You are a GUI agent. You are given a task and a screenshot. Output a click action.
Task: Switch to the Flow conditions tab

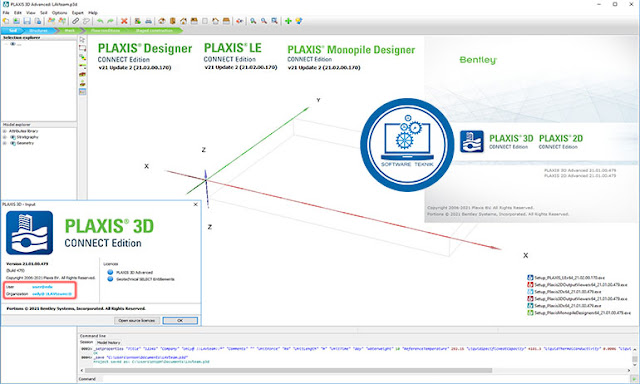tap(105, 31)
